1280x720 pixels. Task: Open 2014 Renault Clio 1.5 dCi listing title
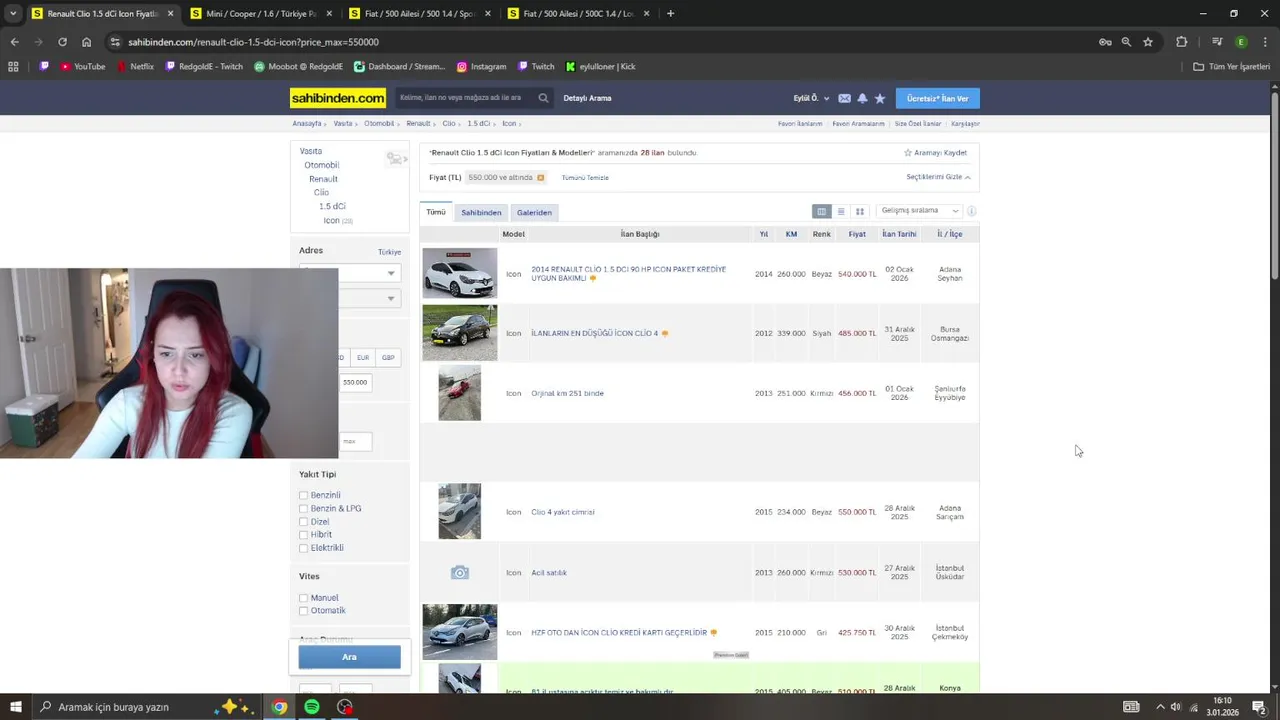click(628, 273)
